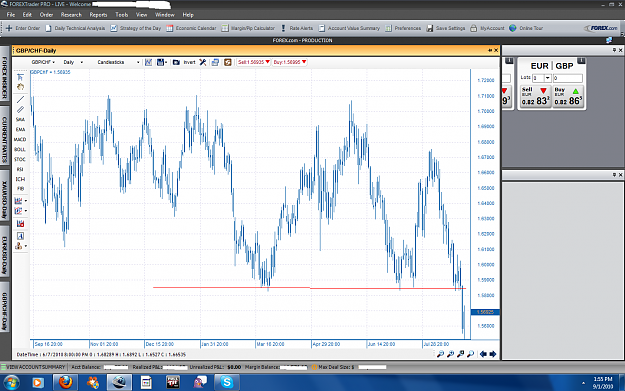Click the fourth plain magnifier icon
This screenshot has height=391, width=625.
(470, 354)
